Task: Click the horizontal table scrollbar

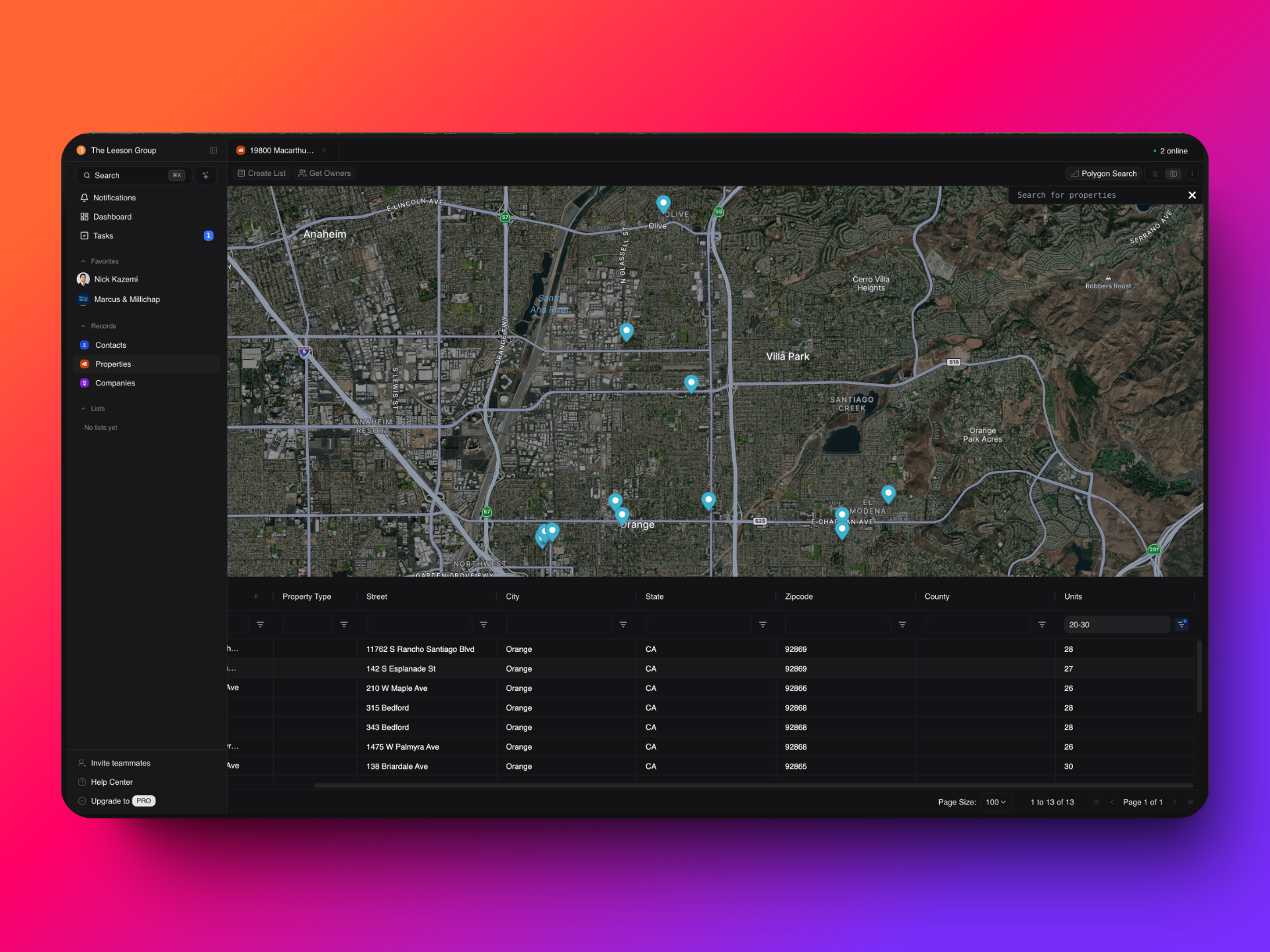Action: point(753,785)
